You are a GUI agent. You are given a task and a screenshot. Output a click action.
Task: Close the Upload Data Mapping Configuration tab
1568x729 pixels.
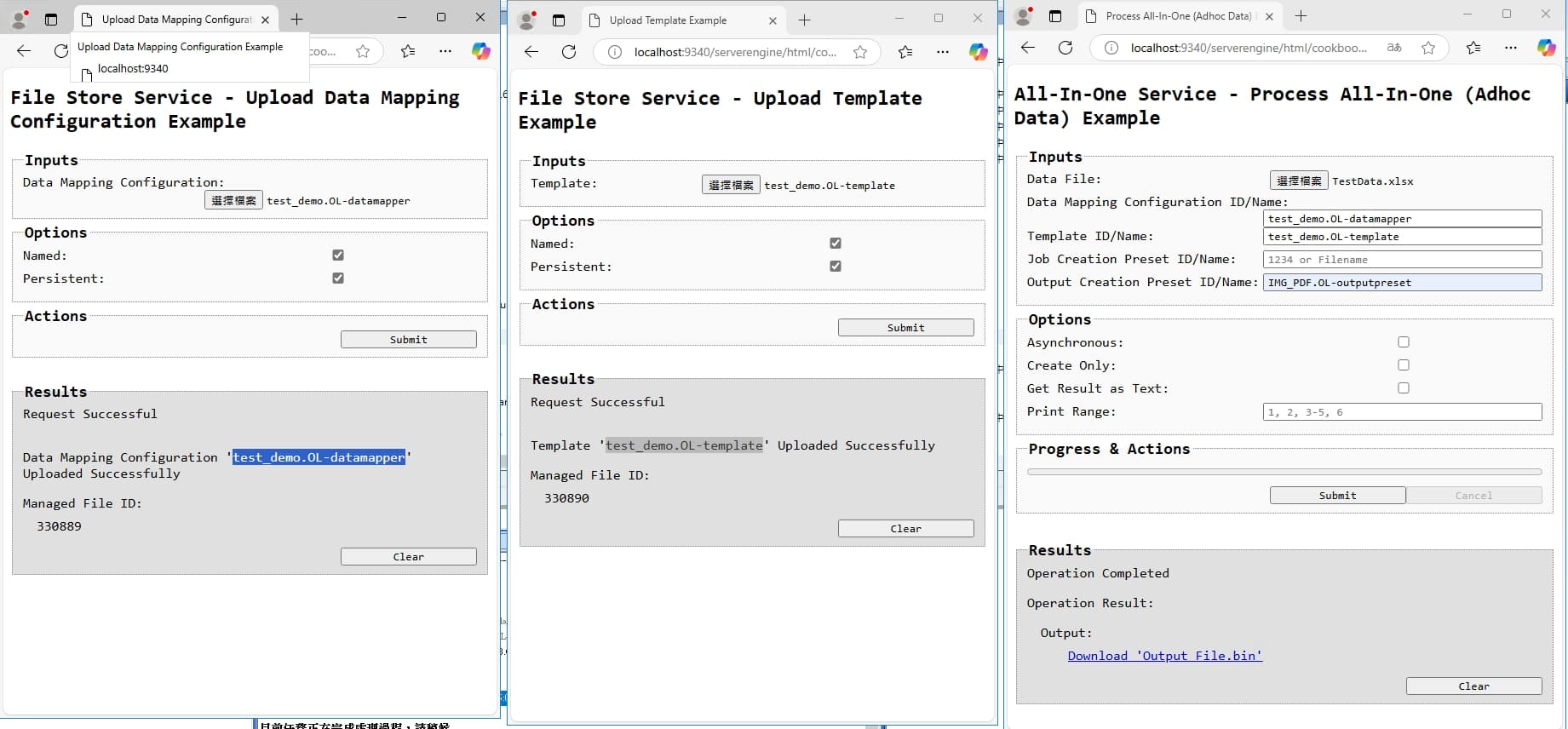click(x=265, y=20)
